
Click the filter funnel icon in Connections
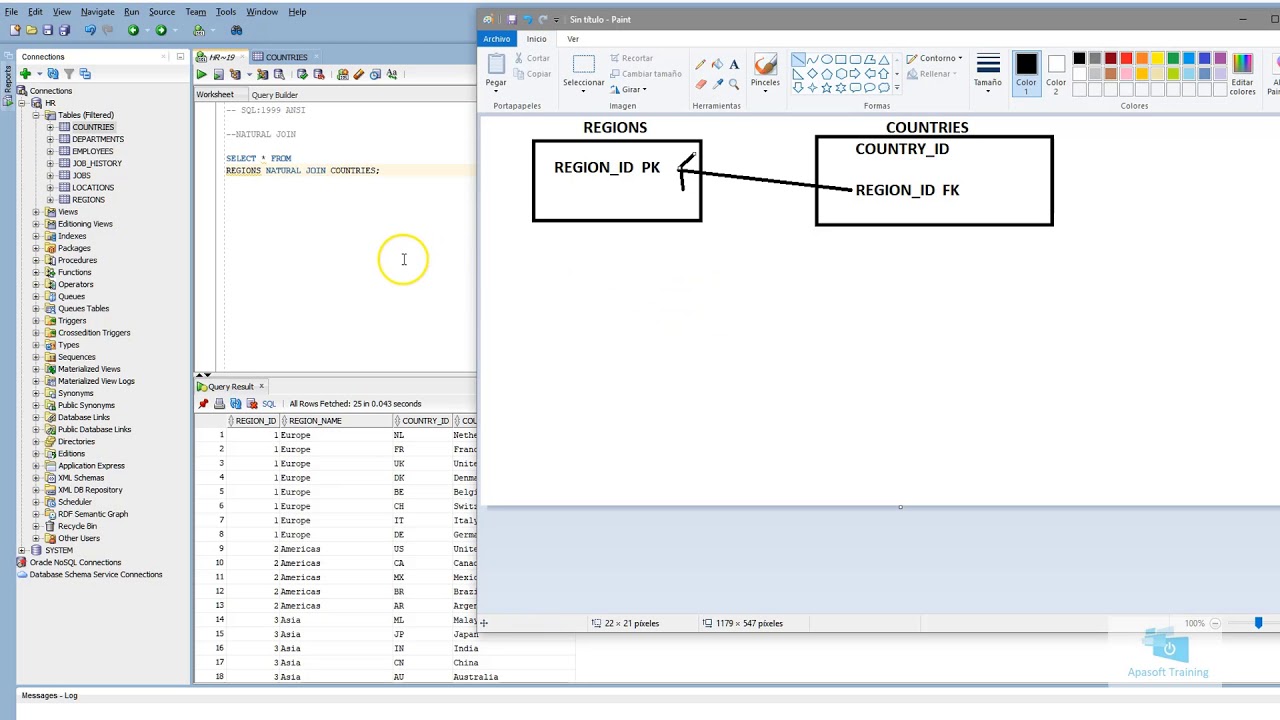[x=69, y=74]
